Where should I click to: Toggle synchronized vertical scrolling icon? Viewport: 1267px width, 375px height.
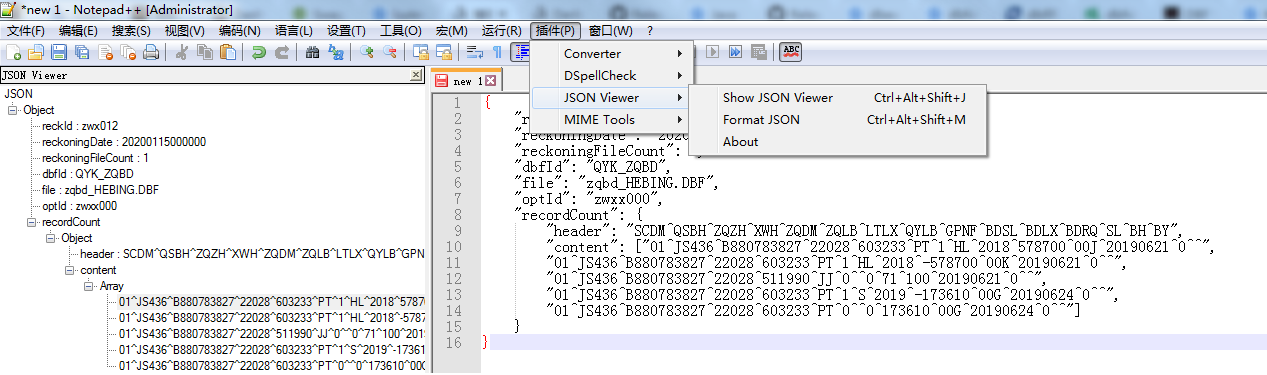420,52
